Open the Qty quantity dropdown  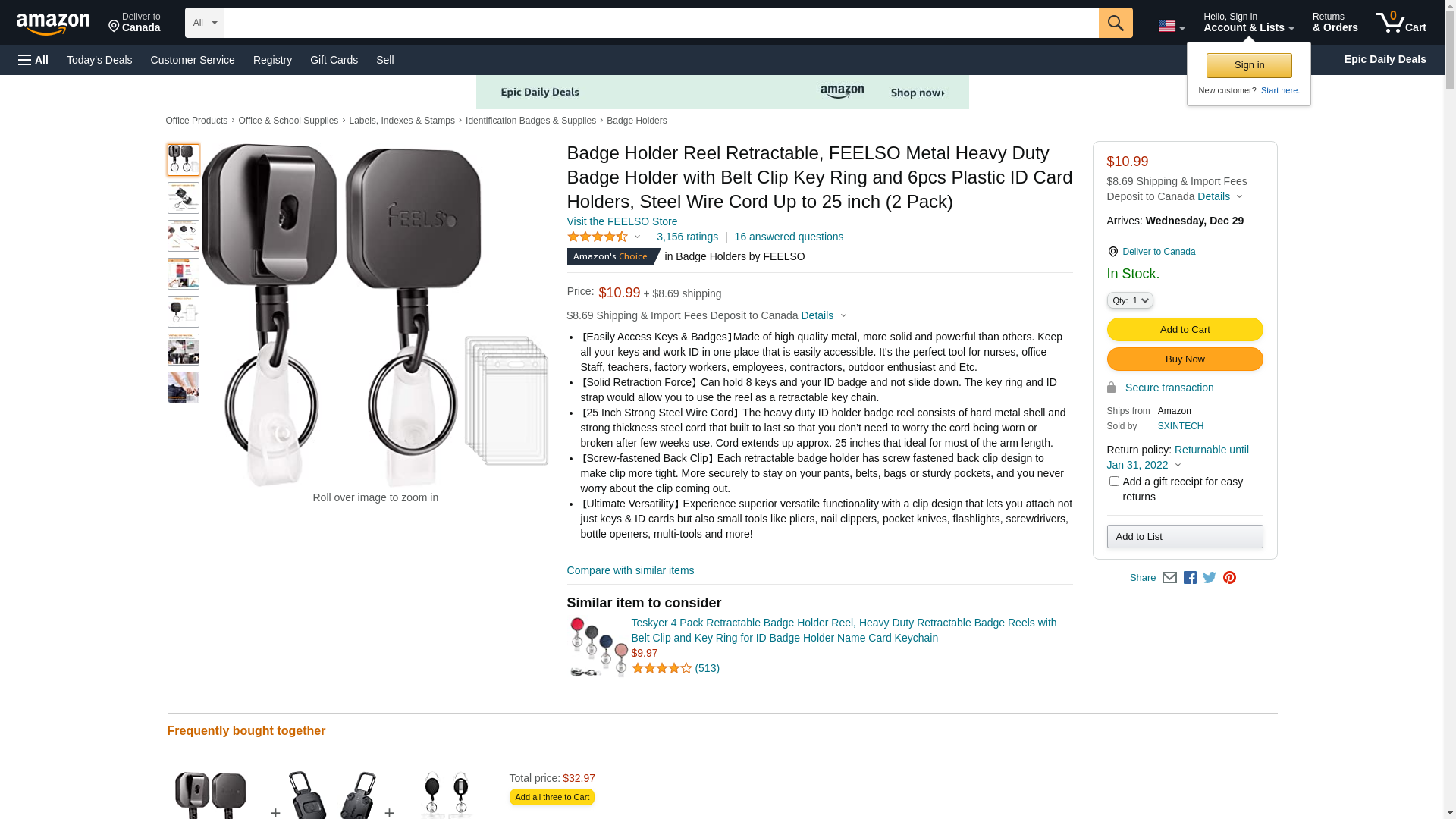coord(1130,300)
